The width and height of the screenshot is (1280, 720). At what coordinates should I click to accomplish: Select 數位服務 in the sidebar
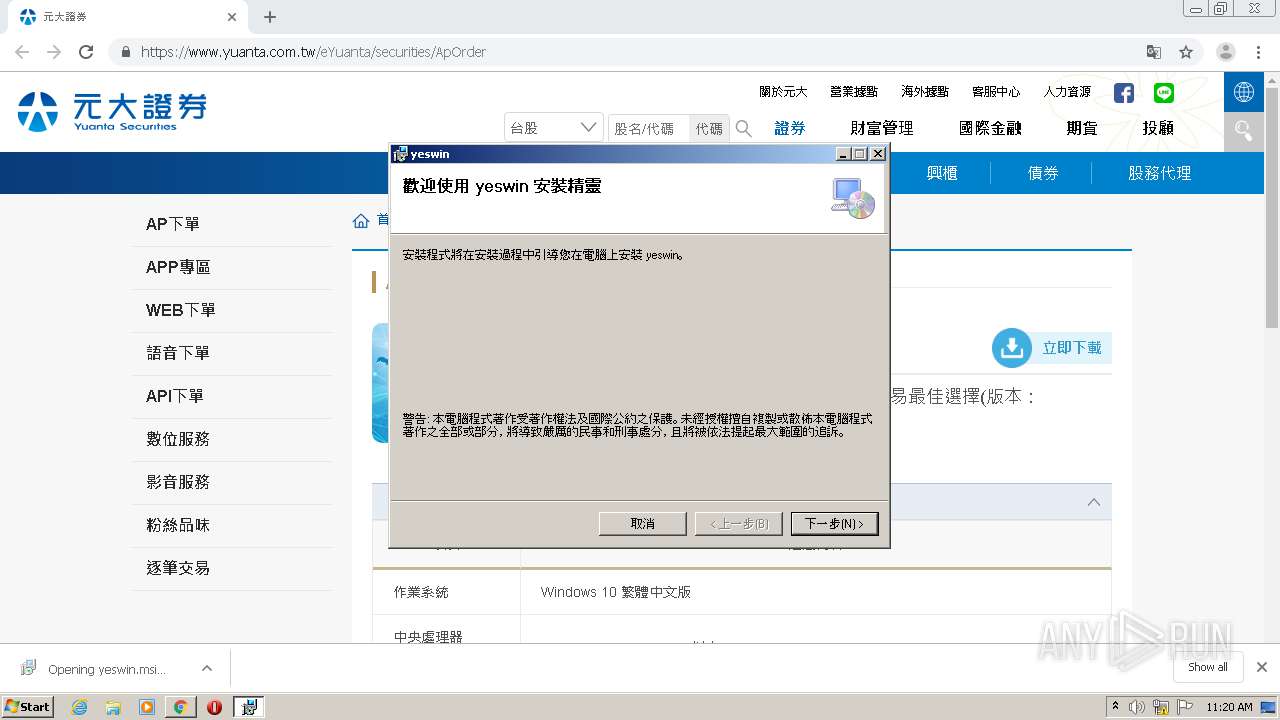tap(232, 439)
